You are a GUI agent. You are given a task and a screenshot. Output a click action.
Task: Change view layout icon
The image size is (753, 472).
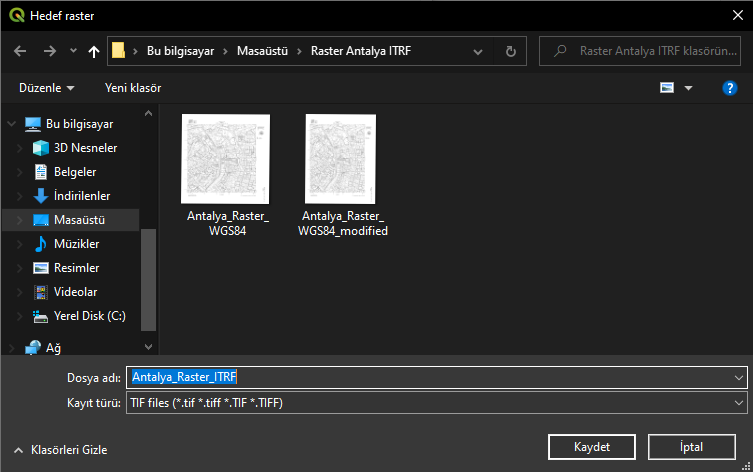pyautogui.click(x=667, y=88)
